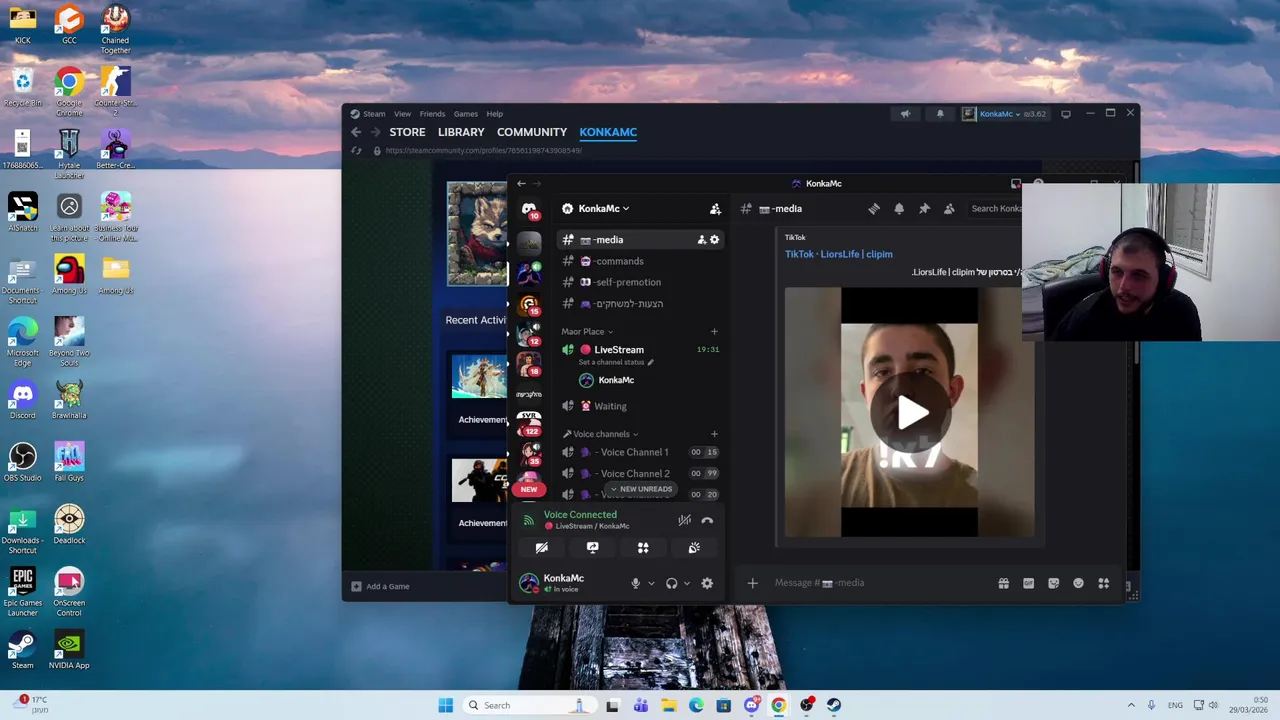Viewport: 1280px width, 720px height.
Task: Open the sticker picker in message bar
Action: (x=1053, y=583)
